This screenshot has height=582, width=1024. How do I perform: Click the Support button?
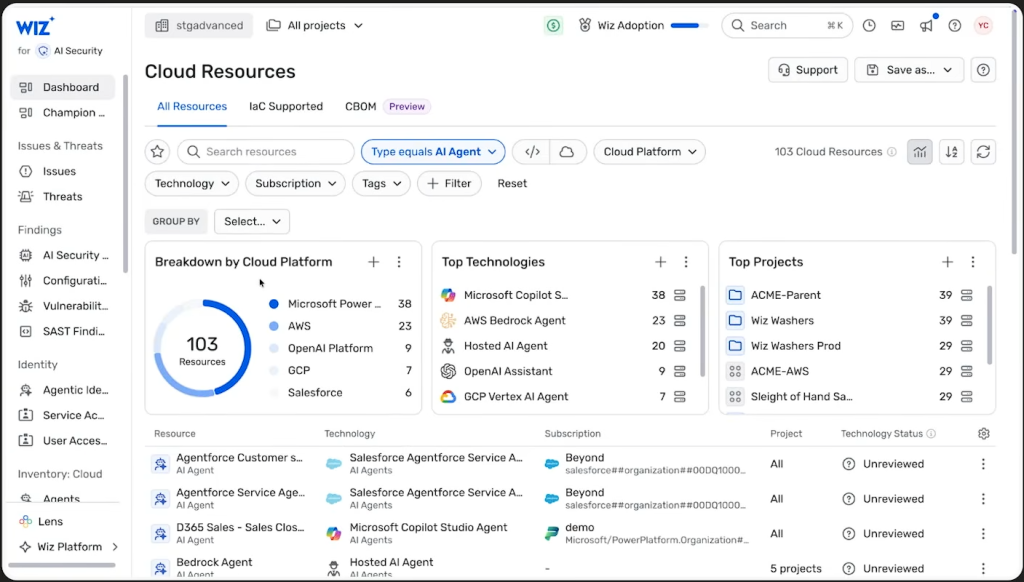tap(808, 70)
